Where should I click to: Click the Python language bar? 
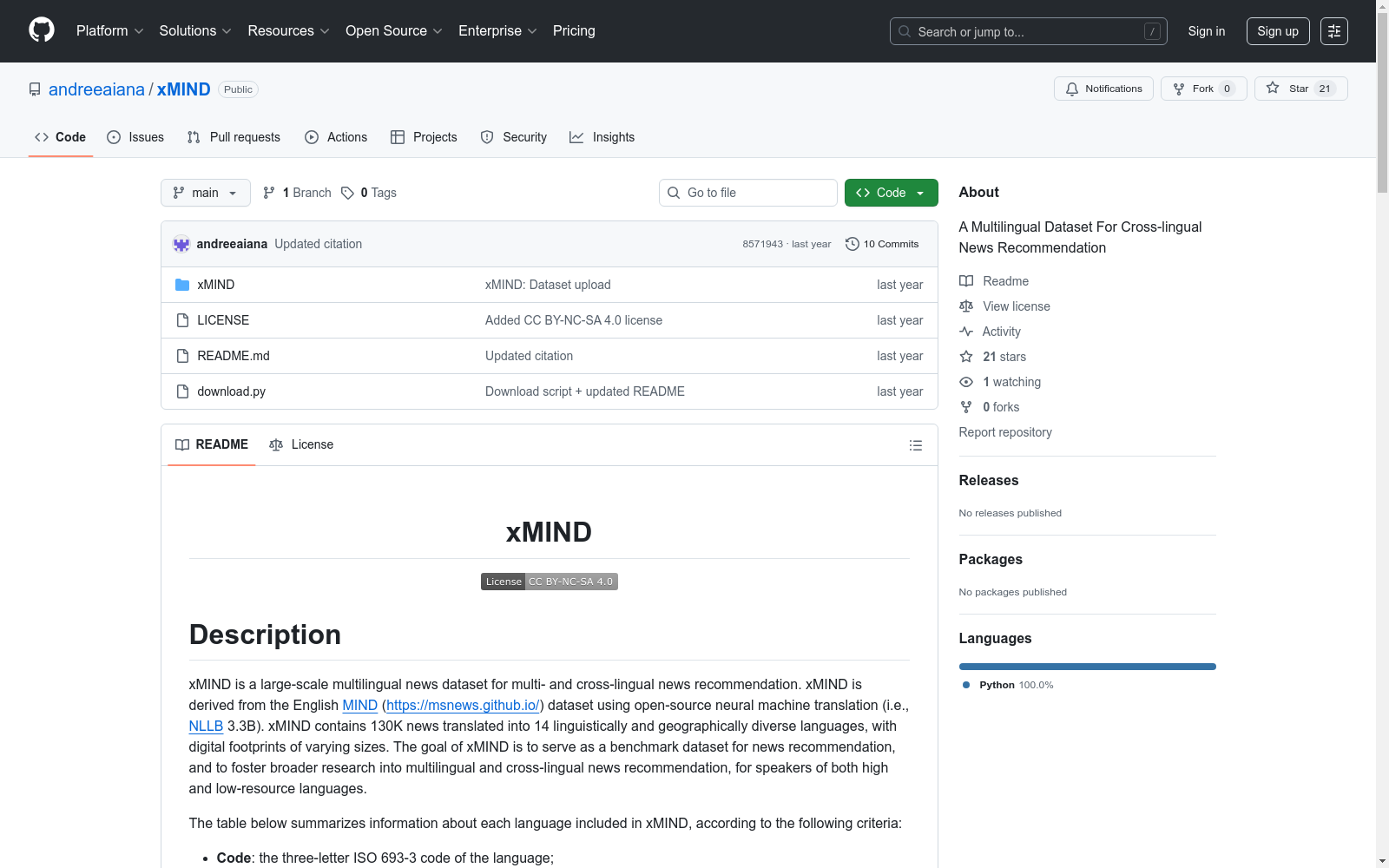pos(1088,667)
